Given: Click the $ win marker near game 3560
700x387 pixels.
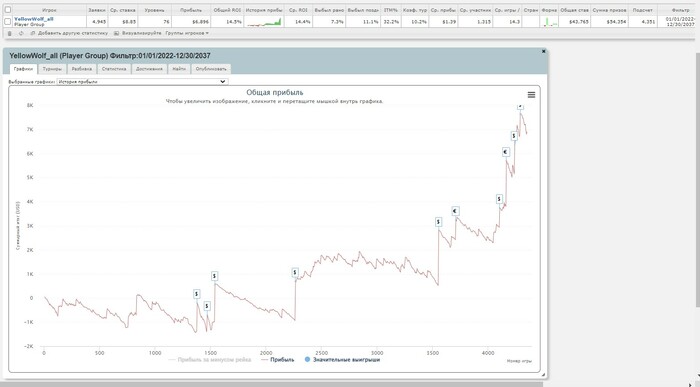Looking at the screenshot, I should pos(438,222).
